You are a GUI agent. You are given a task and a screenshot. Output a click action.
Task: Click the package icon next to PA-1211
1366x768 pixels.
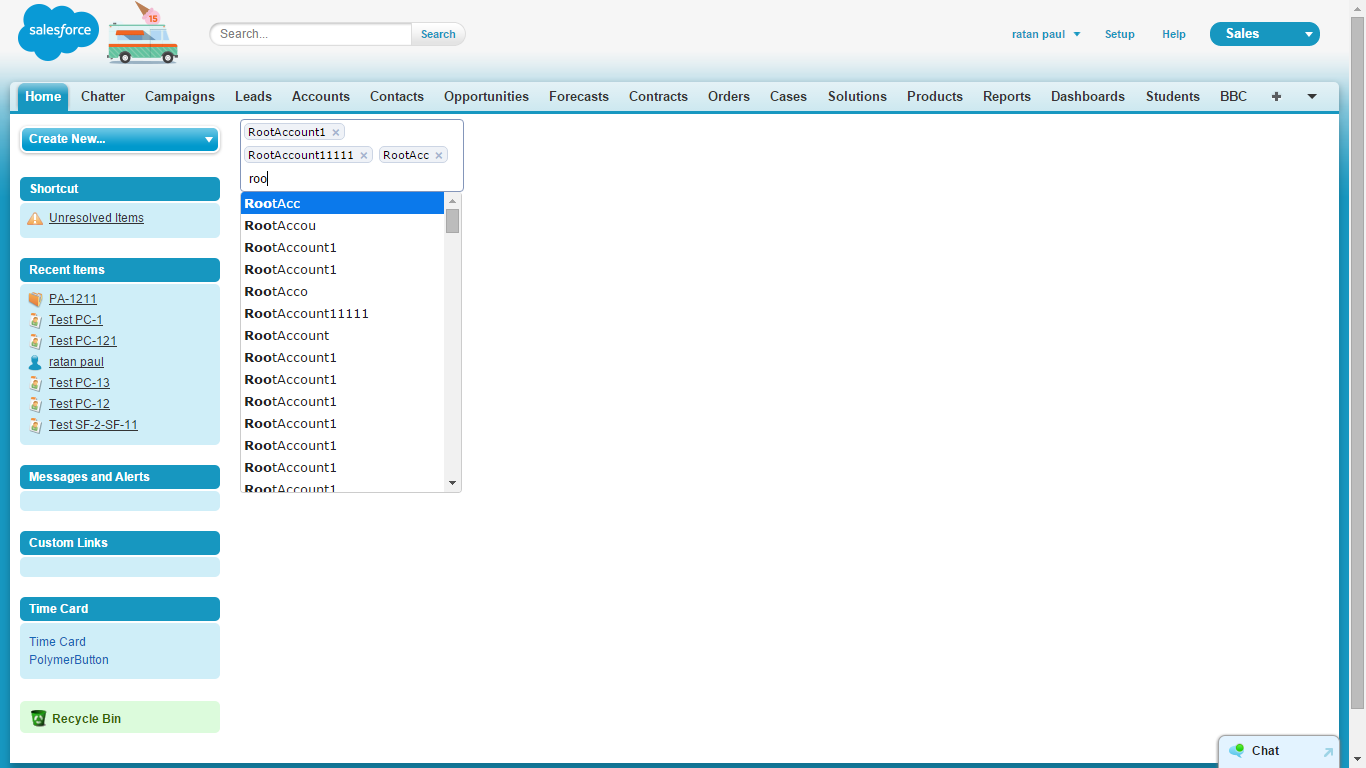(35, 298)
